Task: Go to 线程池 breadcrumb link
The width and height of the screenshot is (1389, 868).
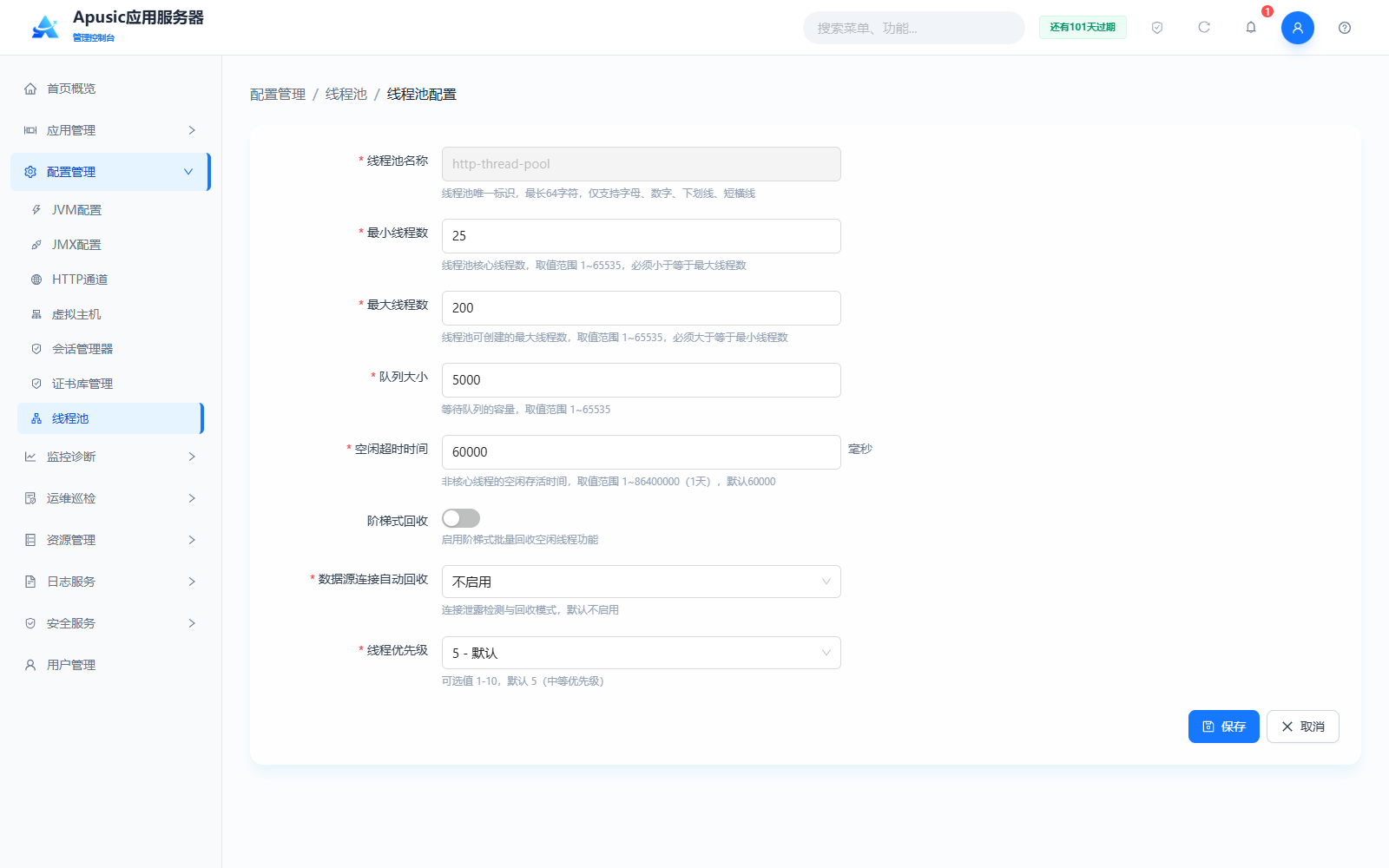Action: [346, 94]
